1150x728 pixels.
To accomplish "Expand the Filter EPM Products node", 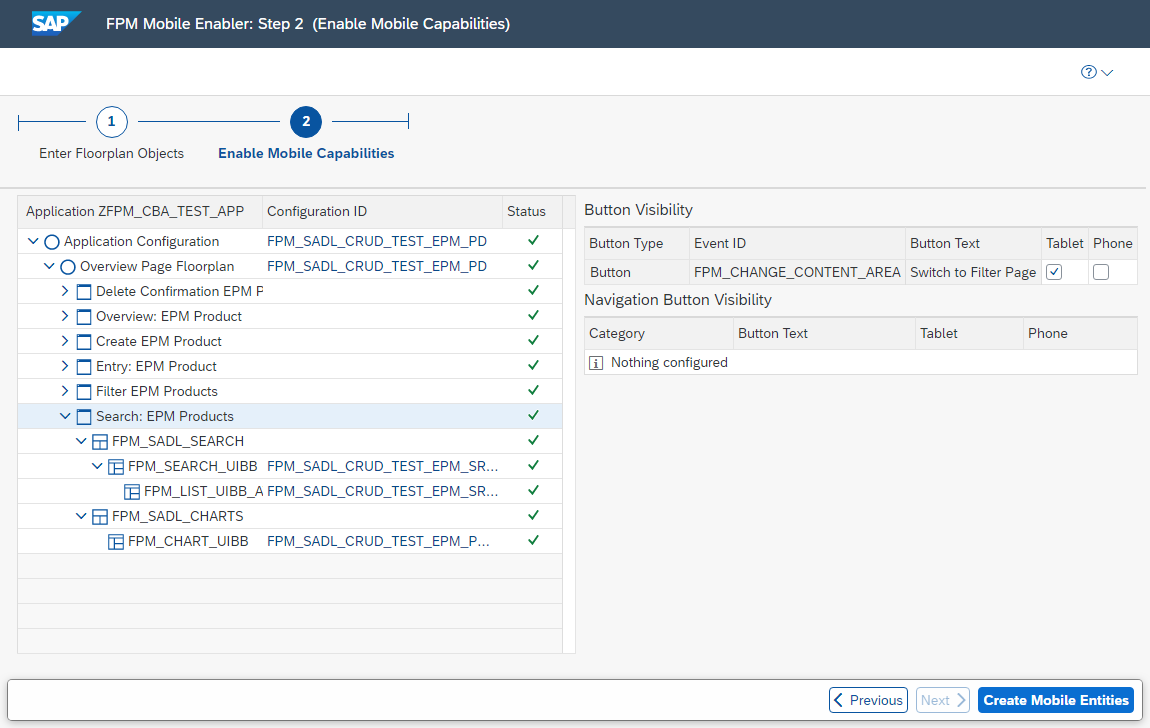I will pyautogui.click(x=66, y=391).
